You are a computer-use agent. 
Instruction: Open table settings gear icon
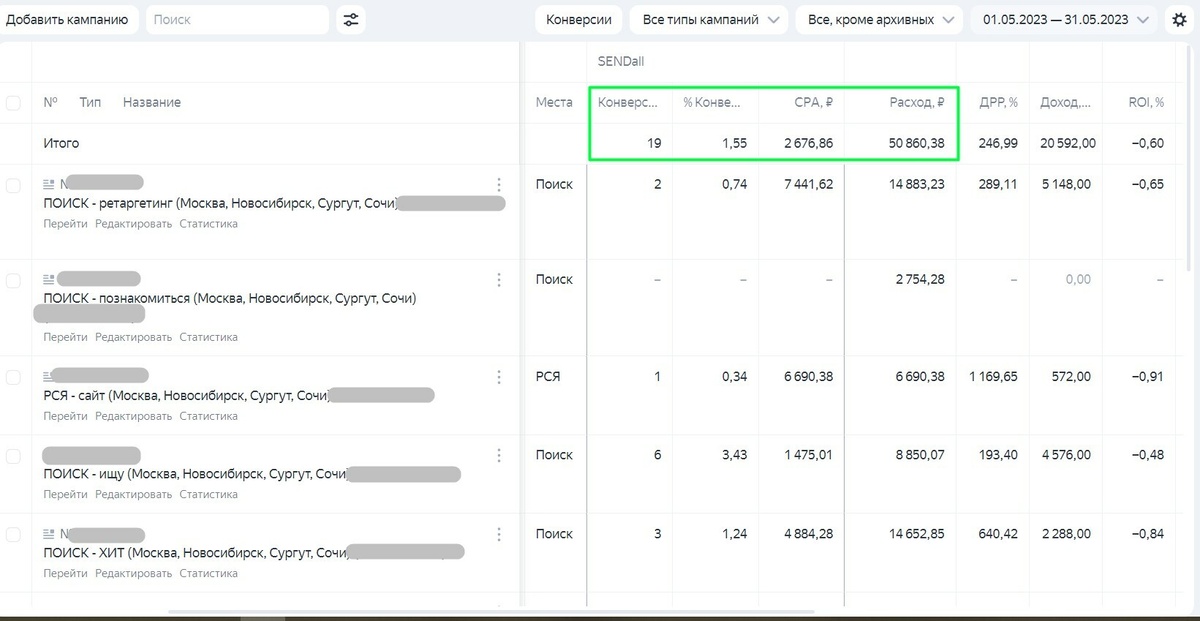click(x=1179, y=19)
